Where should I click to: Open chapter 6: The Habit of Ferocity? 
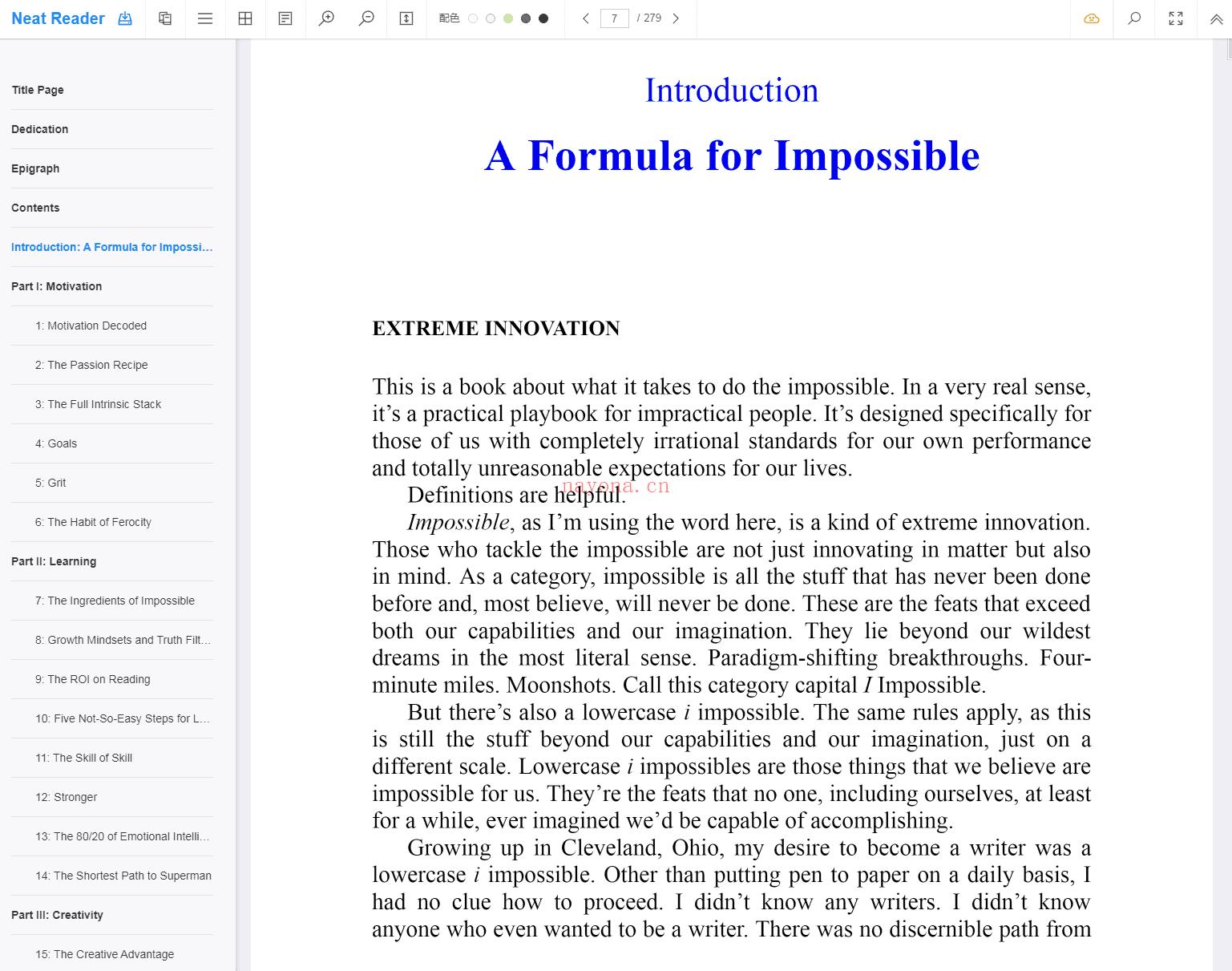click(x=112, y=522)
